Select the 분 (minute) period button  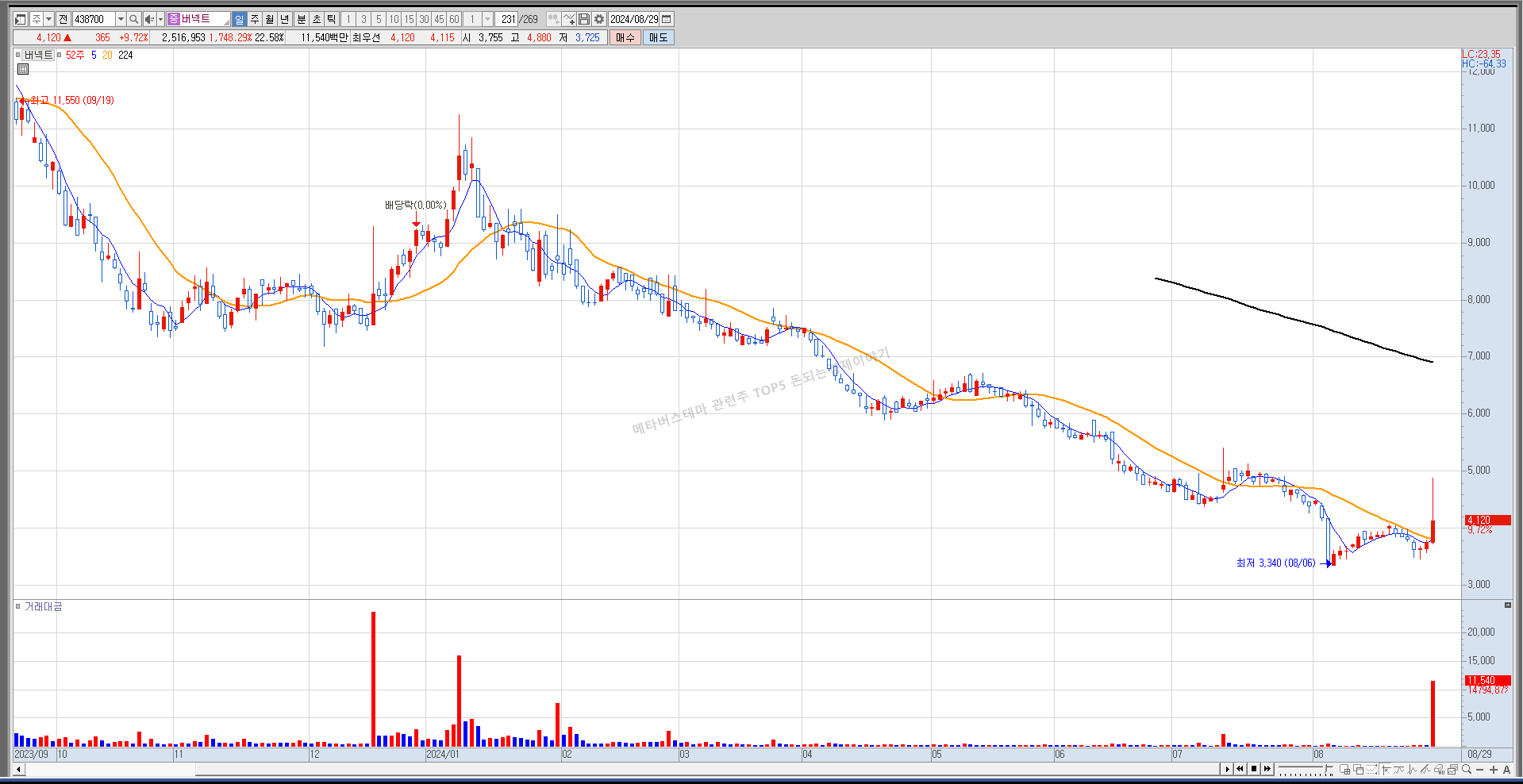[301, 19]
